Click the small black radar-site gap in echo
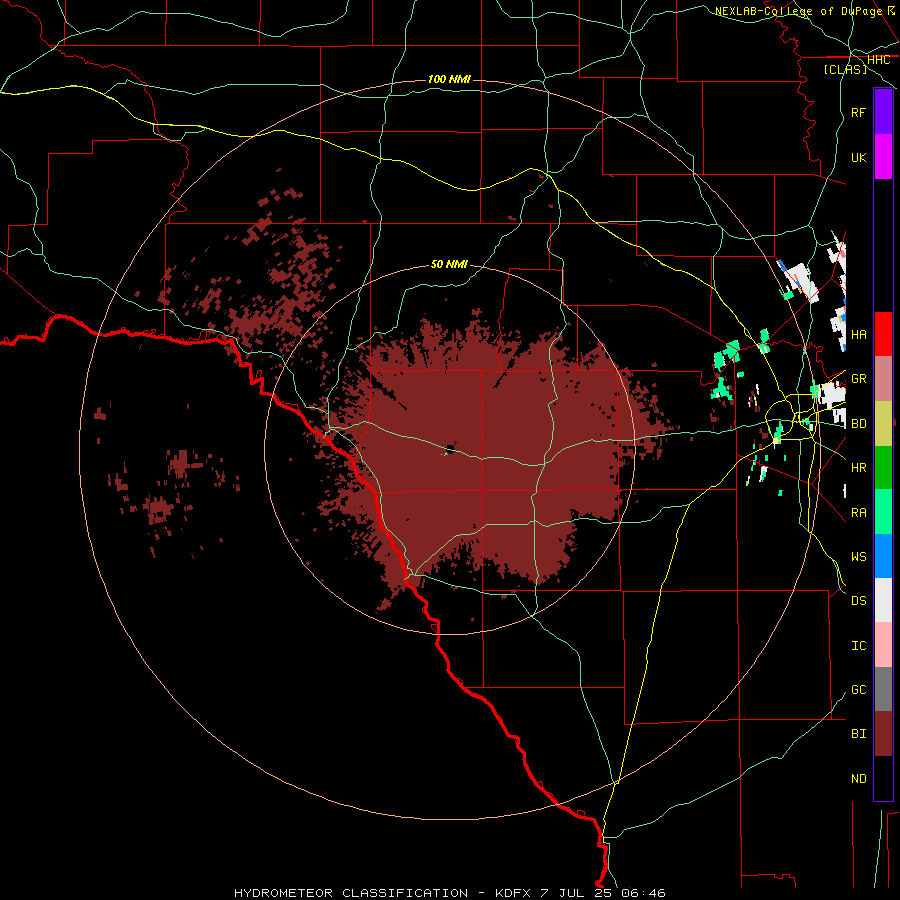900x900 pixels. tap(450, 449)
